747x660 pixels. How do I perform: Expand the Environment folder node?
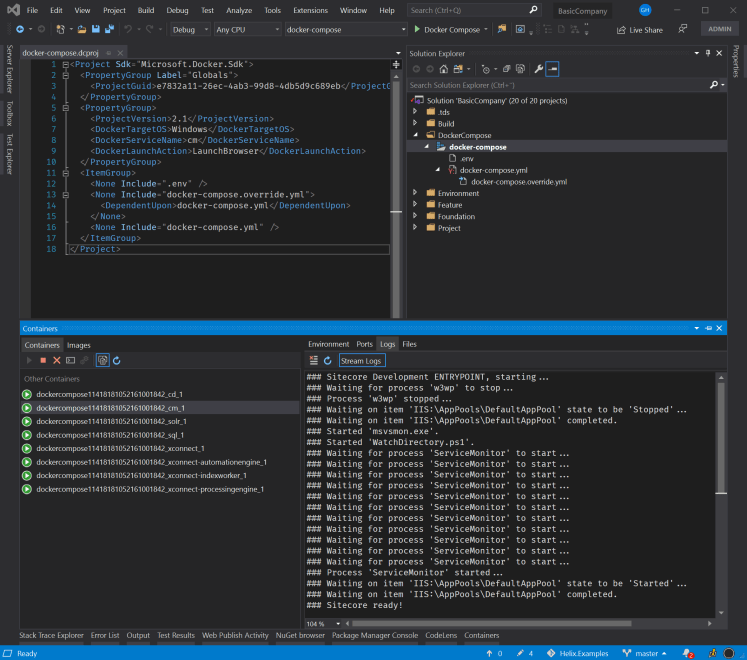pos(417,193)
